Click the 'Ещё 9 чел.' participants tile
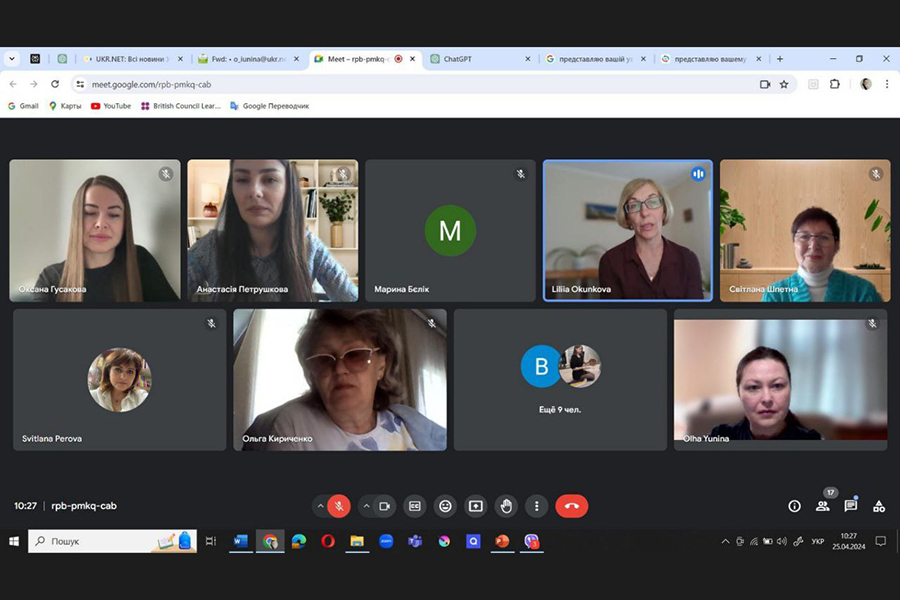 560,380
